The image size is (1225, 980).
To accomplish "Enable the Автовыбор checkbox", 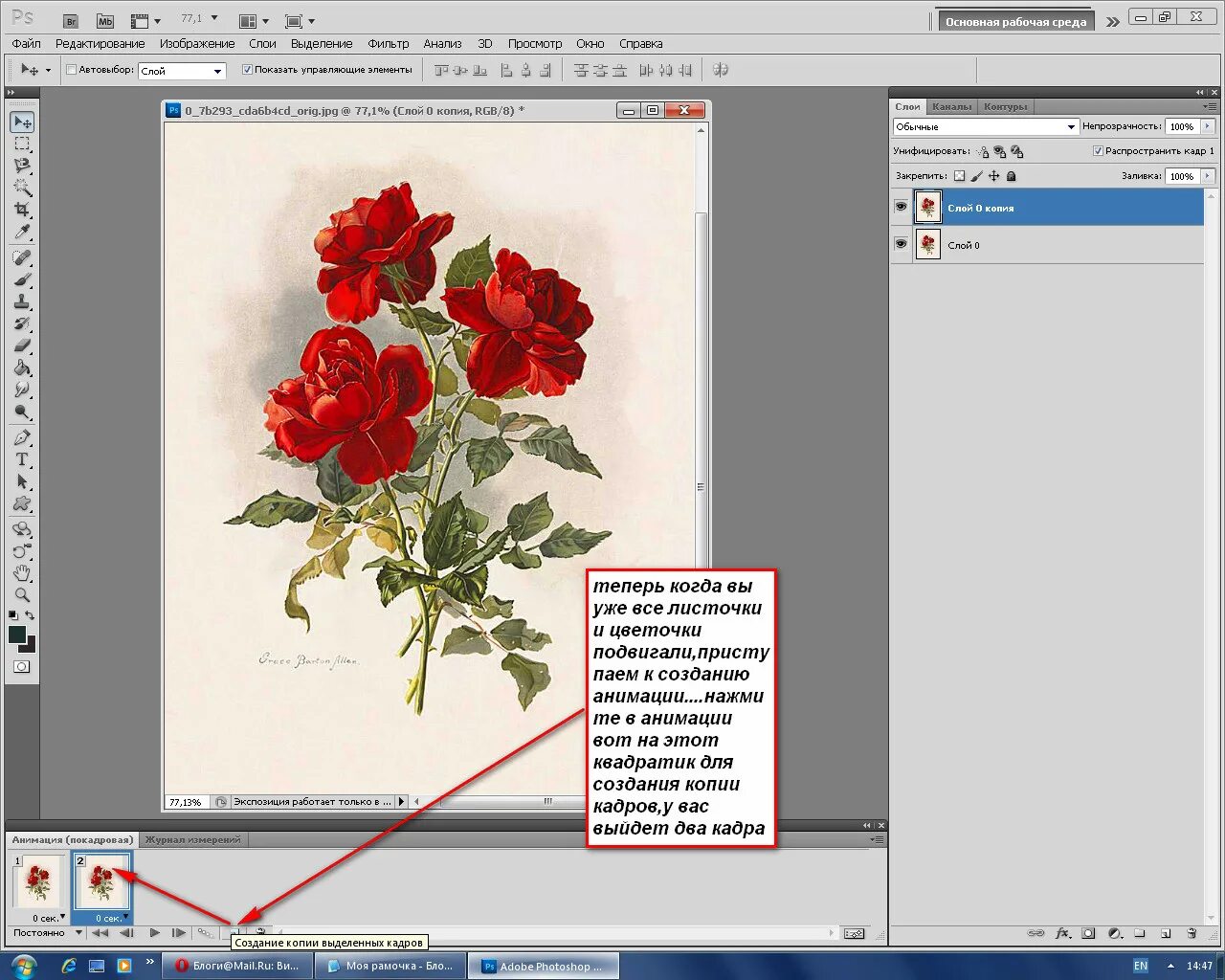I will pyautogui.click(x=71, y=70).
